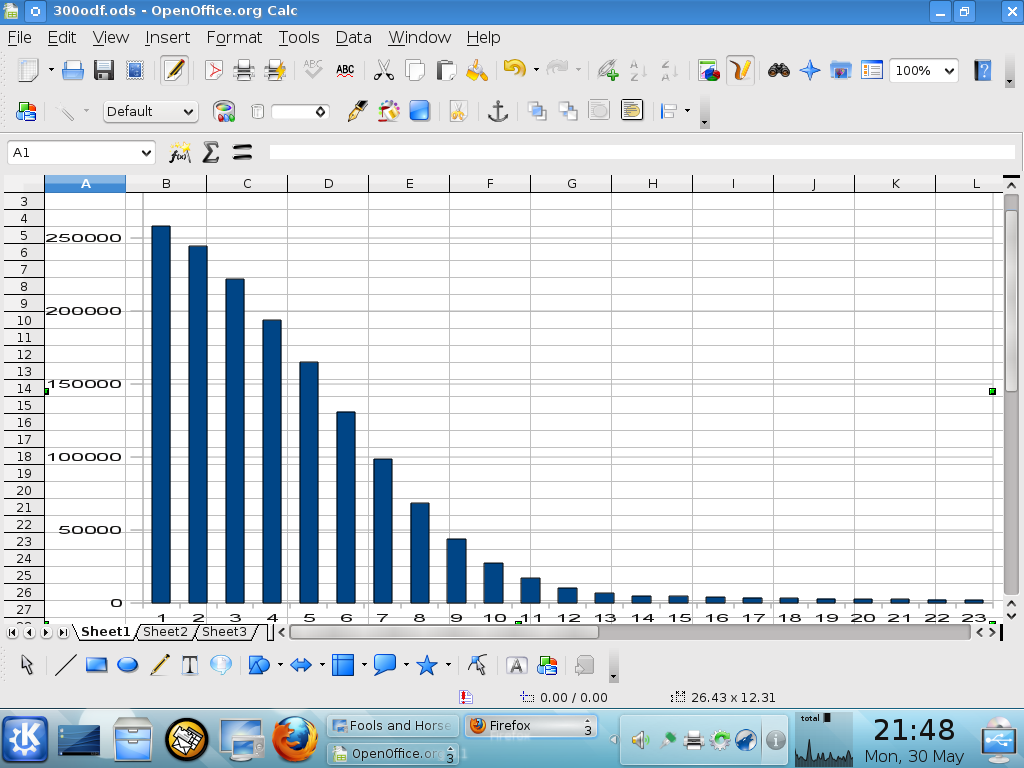Print file directly with printer icon

tap(244, 70)
